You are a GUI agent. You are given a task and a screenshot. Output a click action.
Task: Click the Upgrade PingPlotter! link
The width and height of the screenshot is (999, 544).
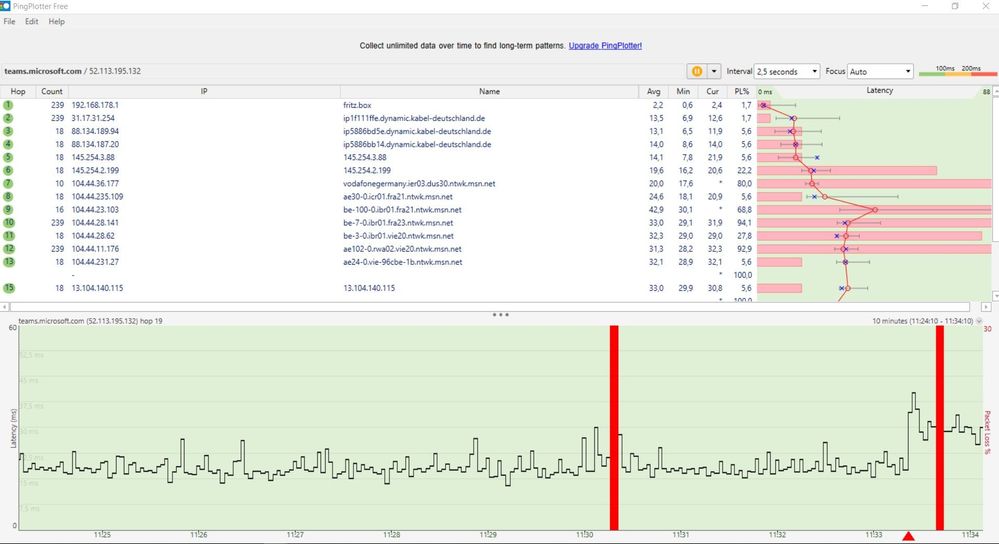point(605,46)
